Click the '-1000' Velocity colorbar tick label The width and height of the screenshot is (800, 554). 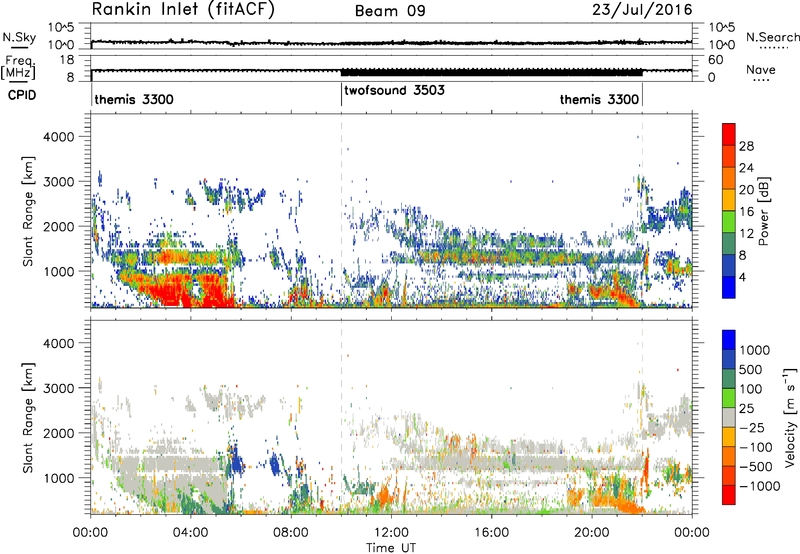[760, 486]
